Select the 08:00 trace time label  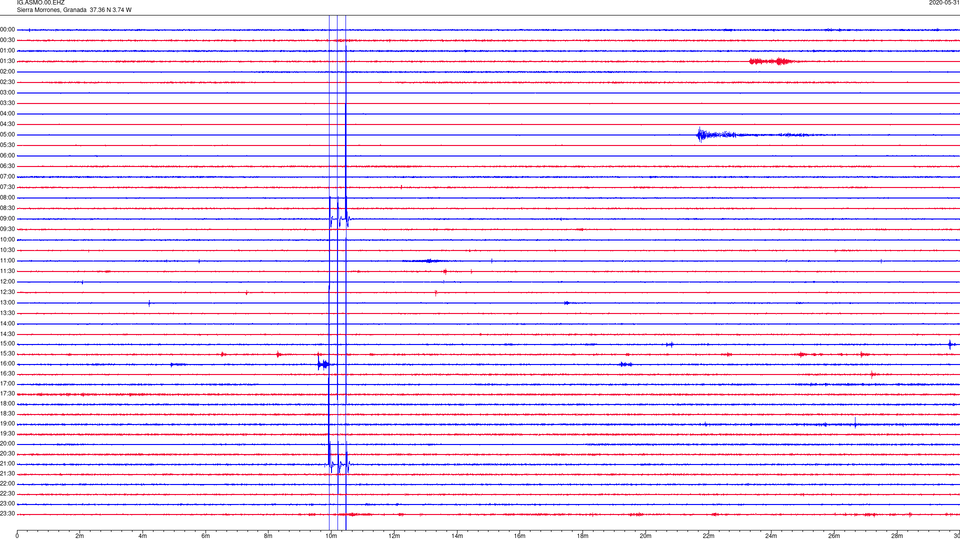(7, 198)
